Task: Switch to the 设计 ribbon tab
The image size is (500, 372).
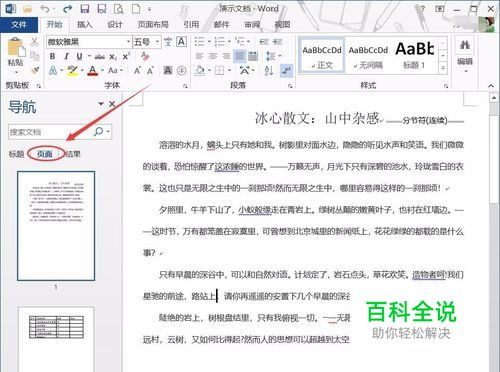Action: click(115, 24)
